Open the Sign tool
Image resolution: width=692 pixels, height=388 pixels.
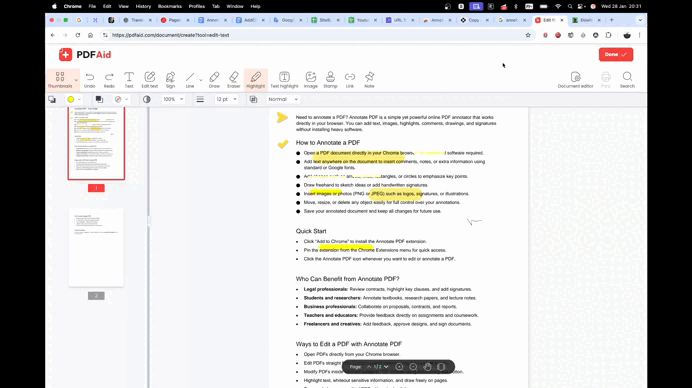[170, 80]
